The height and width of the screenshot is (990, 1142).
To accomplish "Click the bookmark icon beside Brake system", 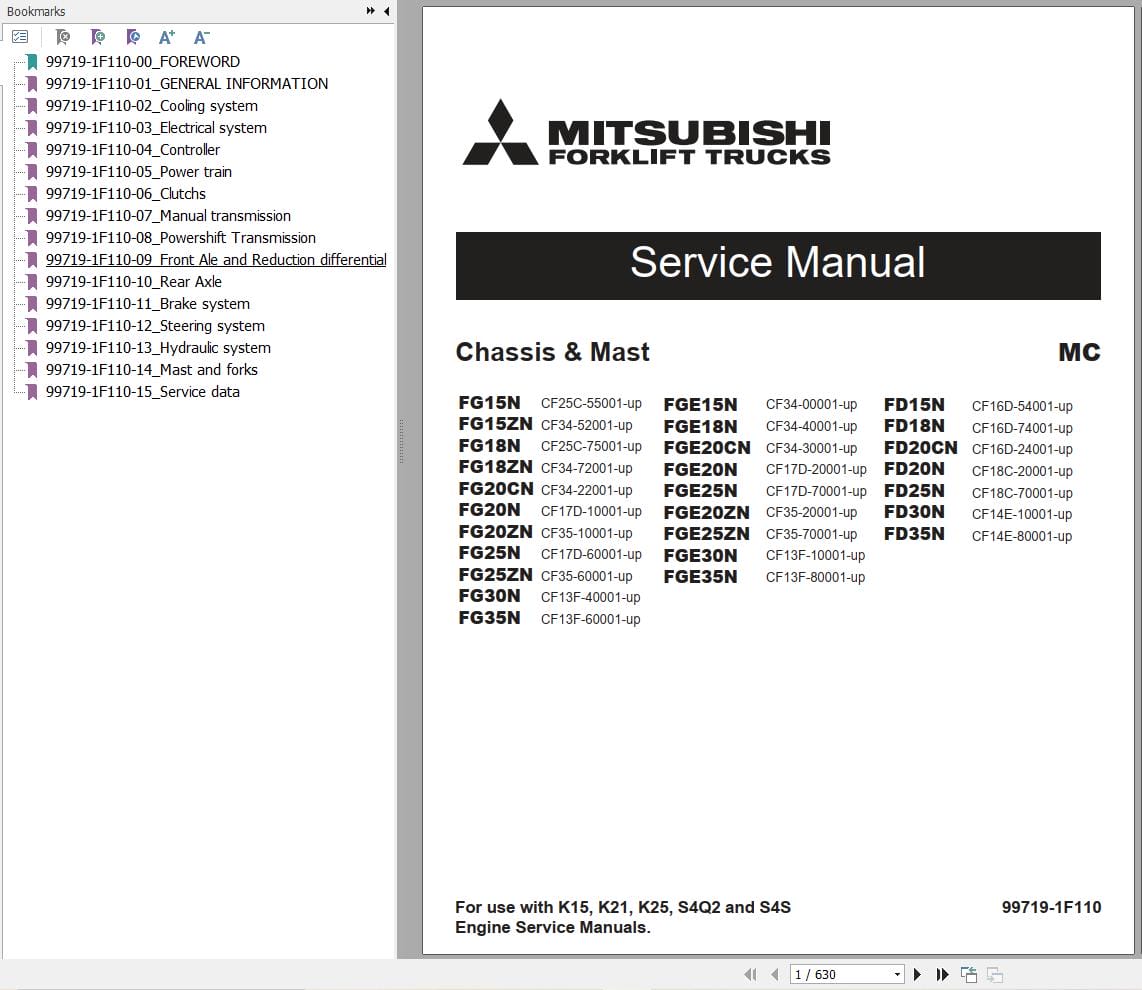I will coord(32,304).
